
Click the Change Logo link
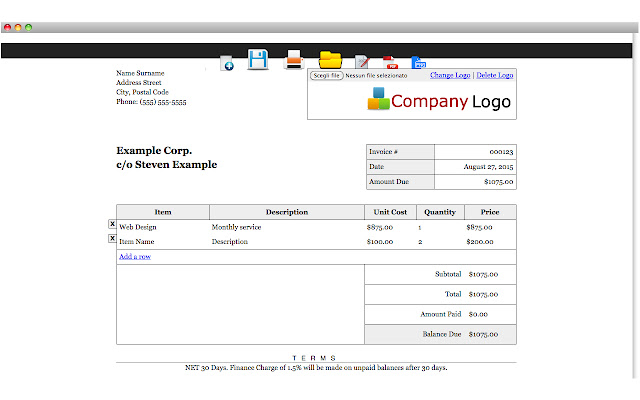pos(450,75)
